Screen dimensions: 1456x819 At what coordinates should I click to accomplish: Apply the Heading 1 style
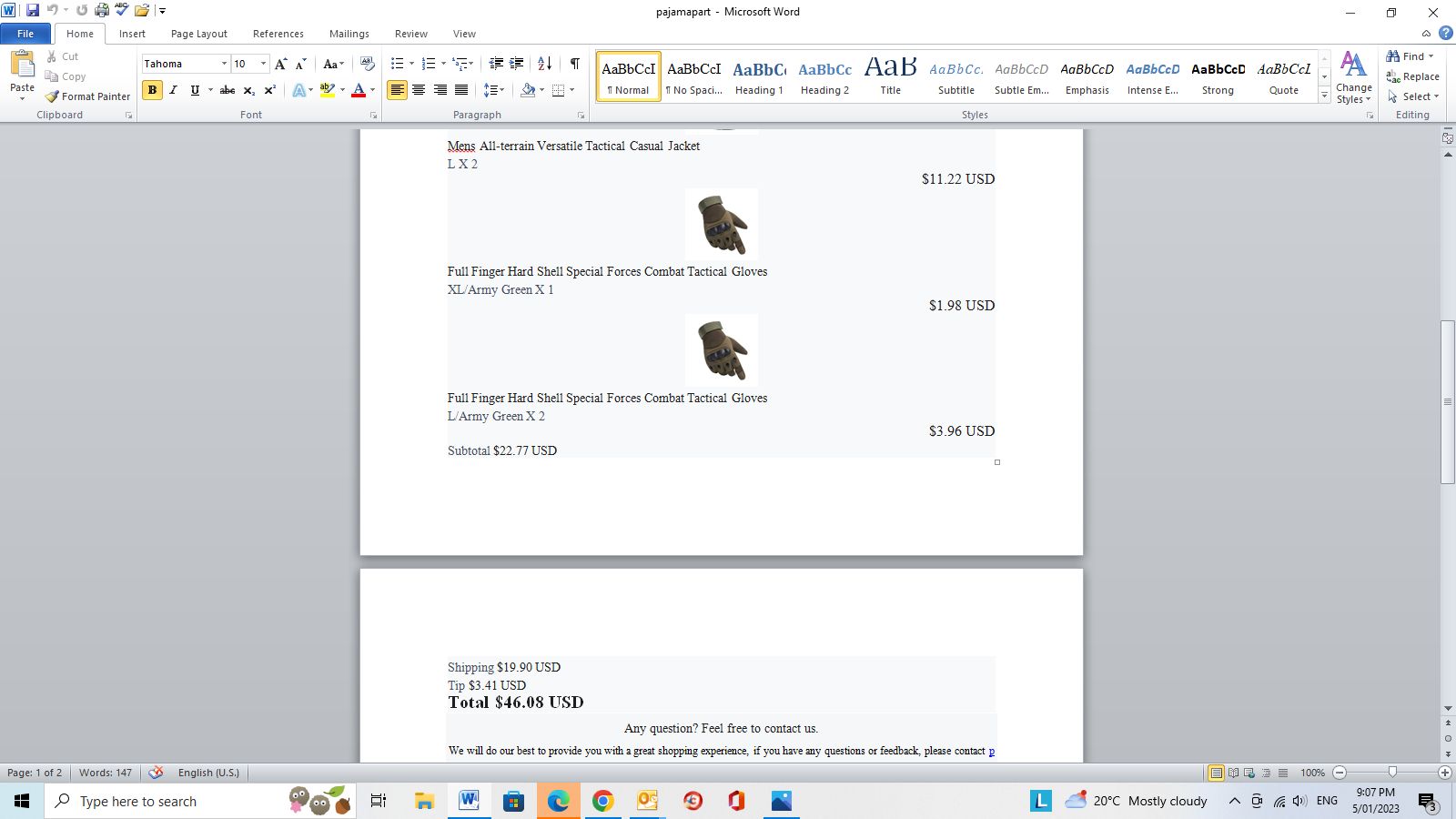[x=759, y=77]
